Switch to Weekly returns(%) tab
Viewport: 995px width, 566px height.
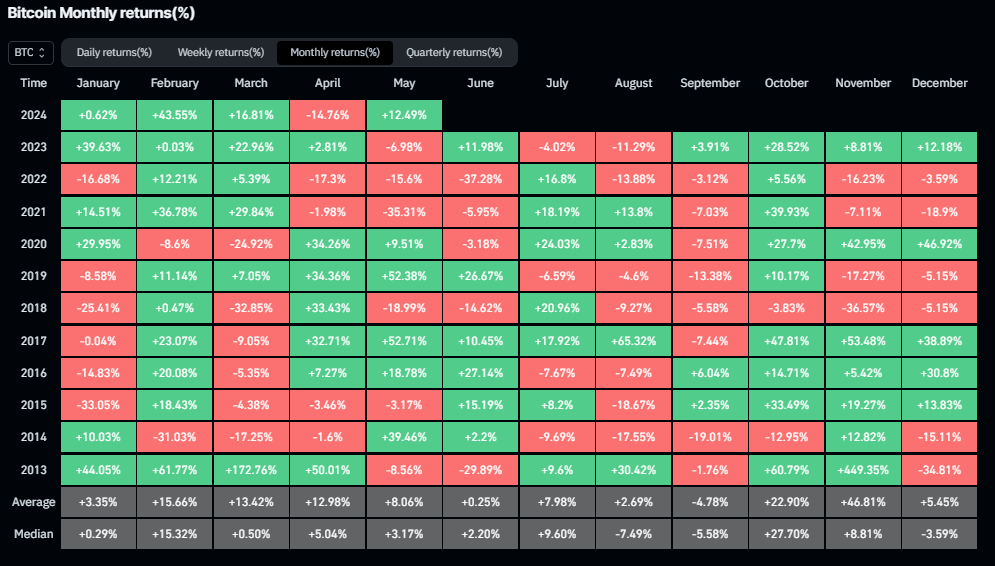click(221, 52)
